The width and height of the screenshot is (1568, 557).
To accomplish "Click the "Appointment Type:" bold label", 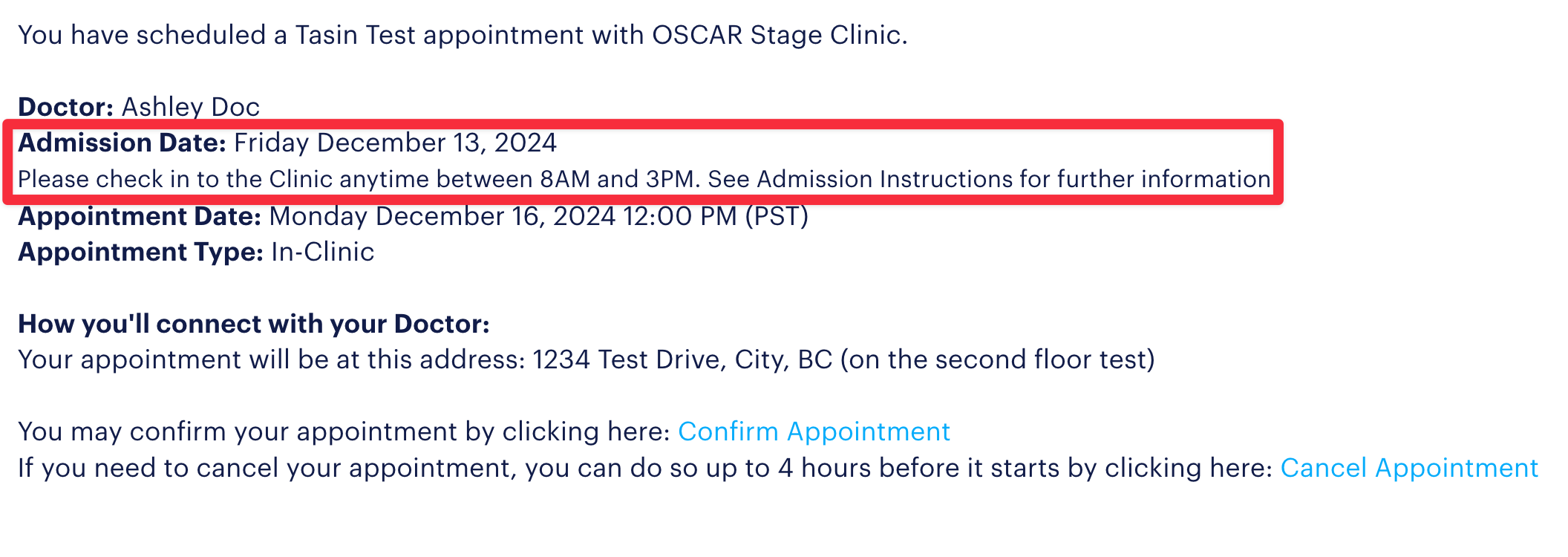I will pos(140,252).
